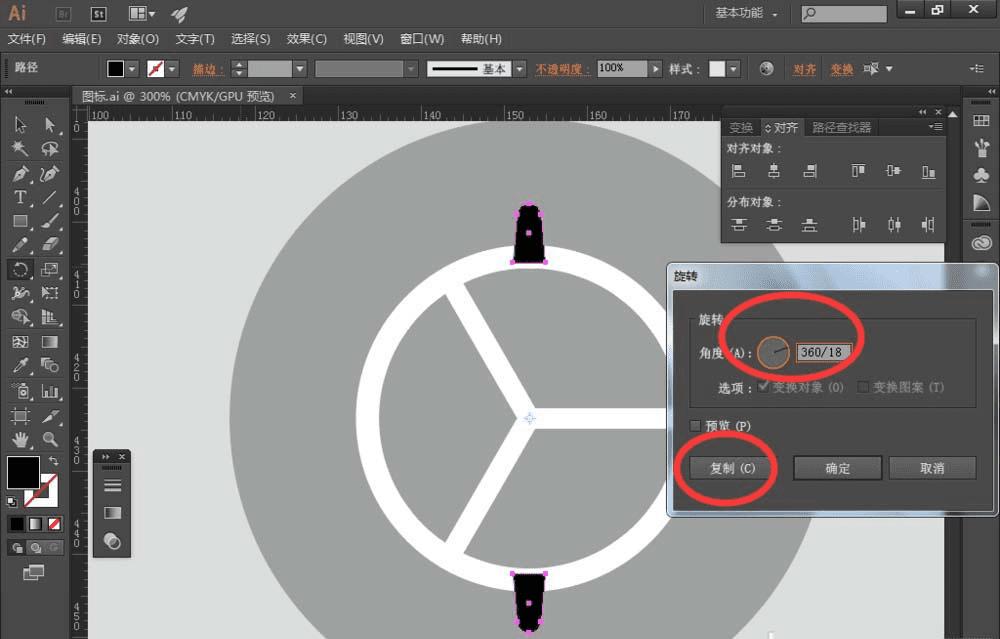Click the 取消 button

pyautogui.click(x=932, y=468)
